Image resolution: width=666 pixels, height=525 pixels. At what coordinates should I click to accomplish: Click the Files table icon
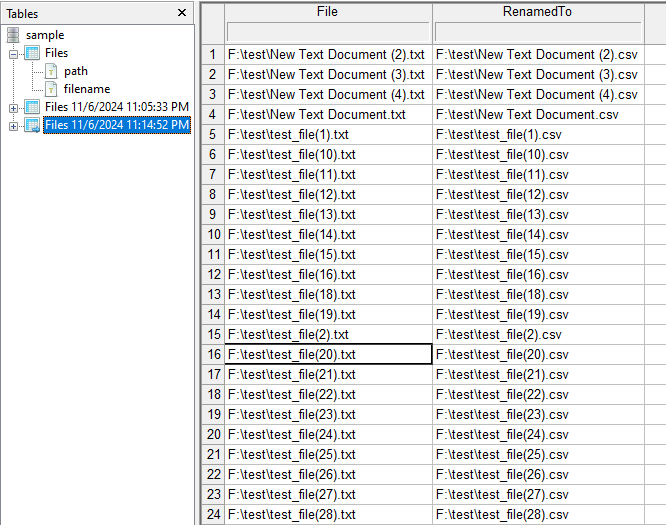click(31, 53)
